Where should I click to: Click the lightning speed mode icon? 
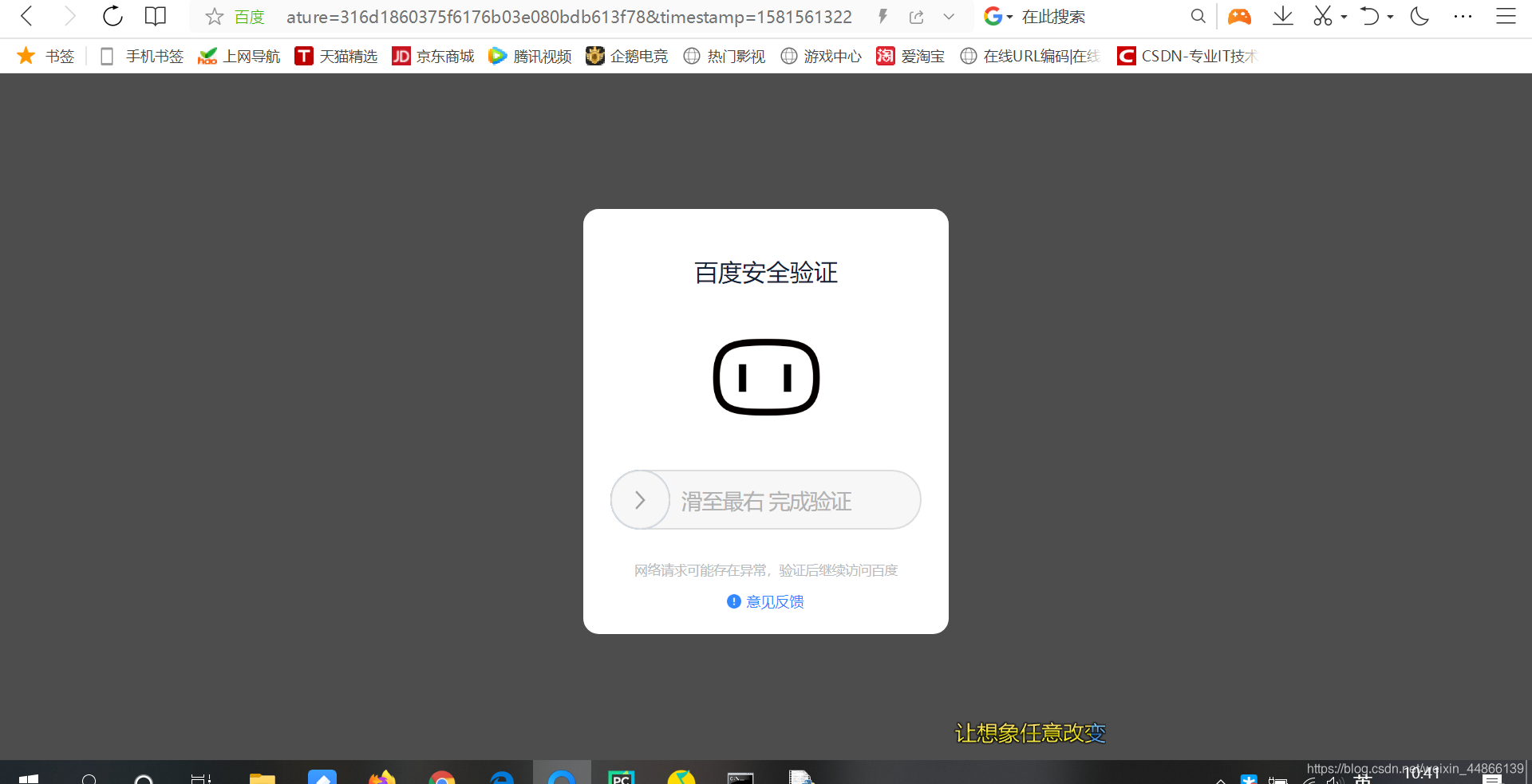click(x=882, y=17)
